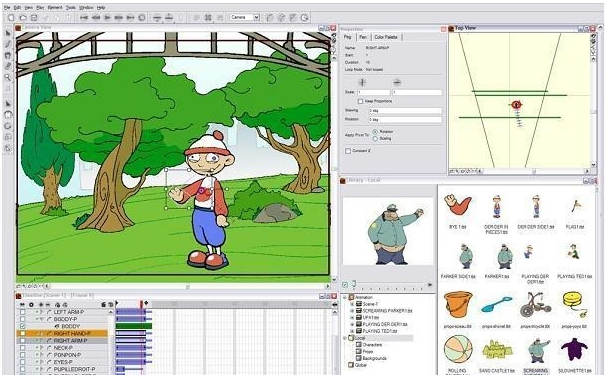Select the props-shovel library thumbnail
Screen dimensions: 608x375
[497, 304]
